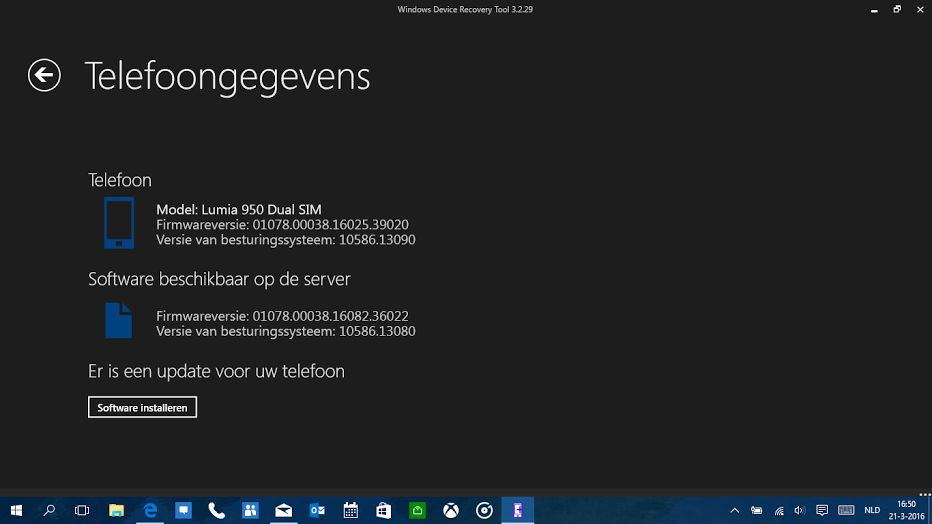The width and height of the screenshot is (932, 524).
Task: Click server OS version 10586.13080
Action: 377,332
